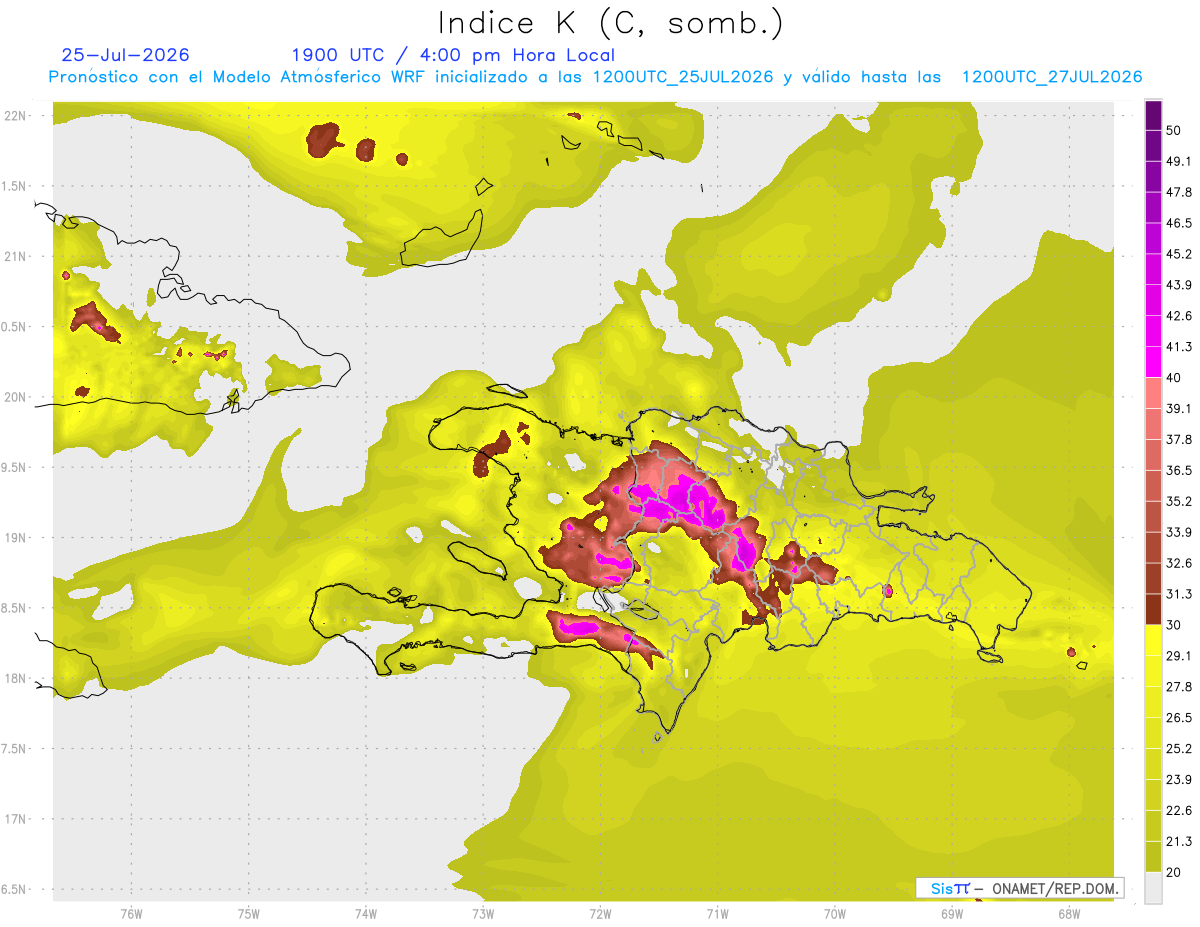Click the colorbar value "46.5"
This screenshot has height=927, width=1200.
(1179, 223)
